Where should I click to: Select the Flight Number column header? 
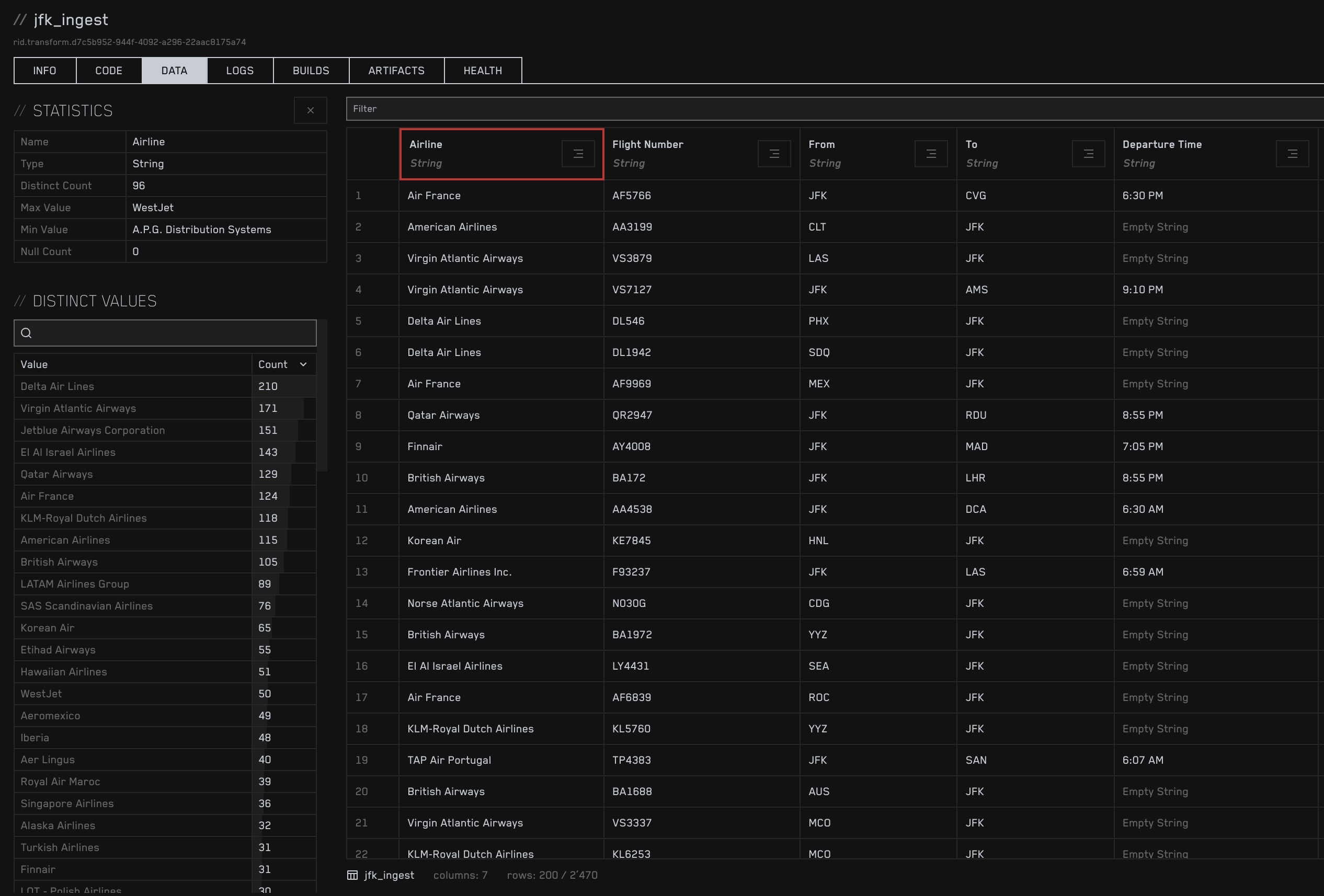click(701, 154)
